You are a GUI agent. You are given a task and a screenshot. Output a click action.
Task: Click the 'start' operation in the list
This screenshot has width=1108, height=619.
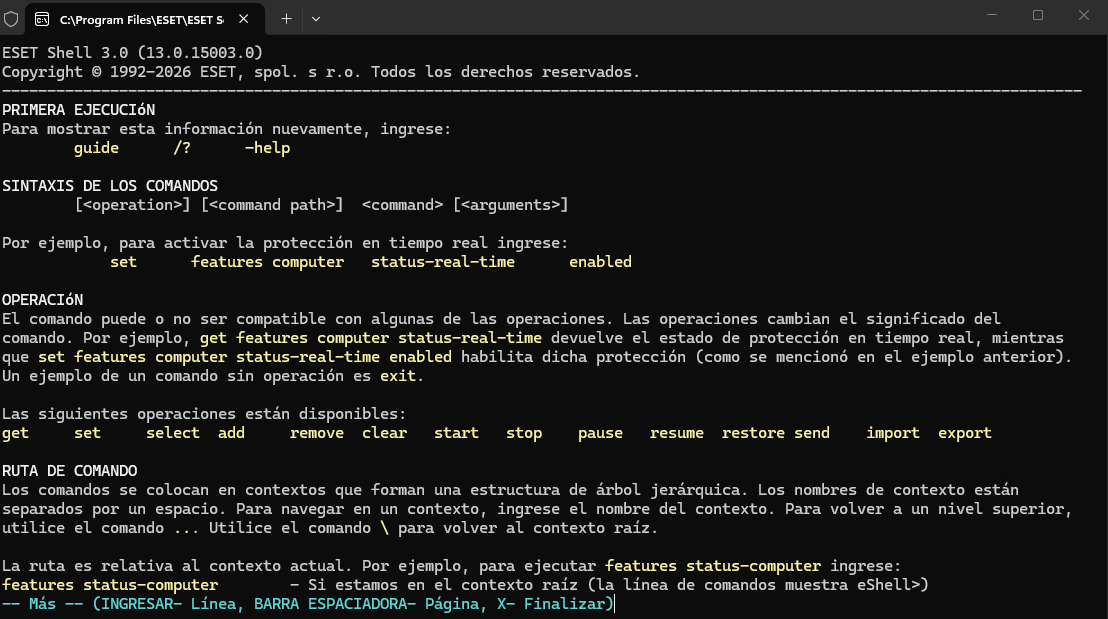[x=456, y=433]
